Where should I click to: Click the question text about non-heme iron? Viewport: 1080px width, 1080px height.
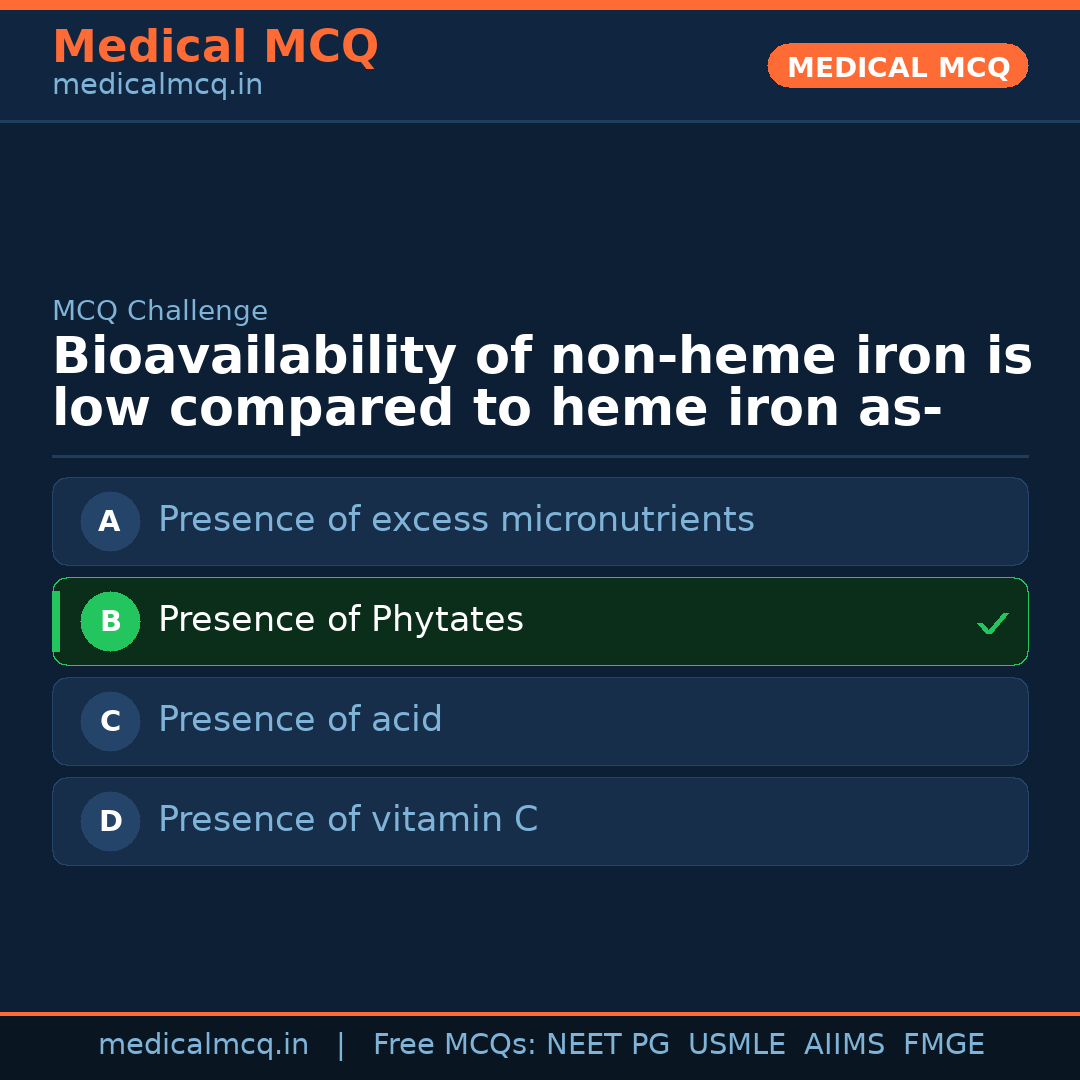[x=541, y=383]
